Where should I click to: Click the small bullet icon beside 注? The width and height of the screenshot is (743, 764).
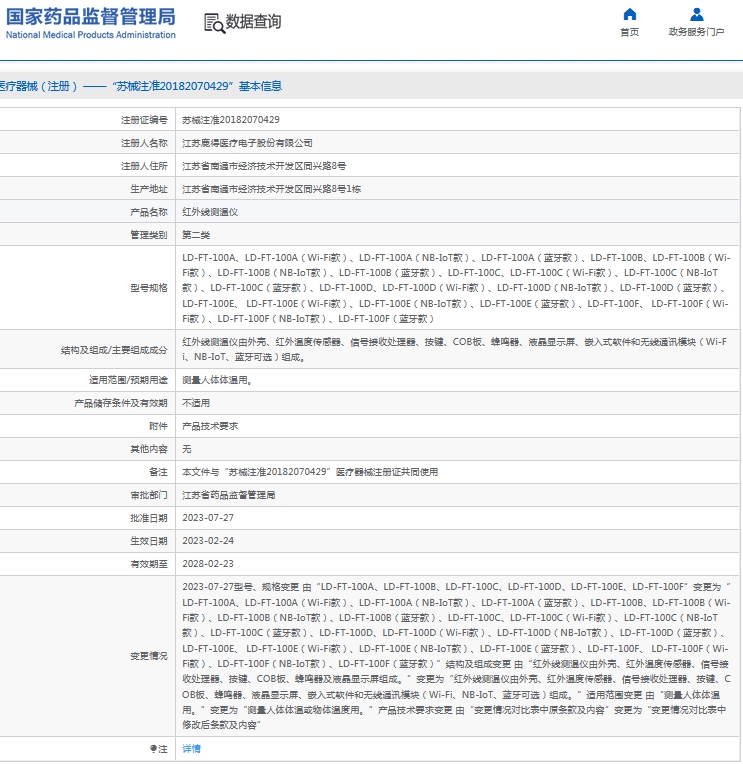153,748
